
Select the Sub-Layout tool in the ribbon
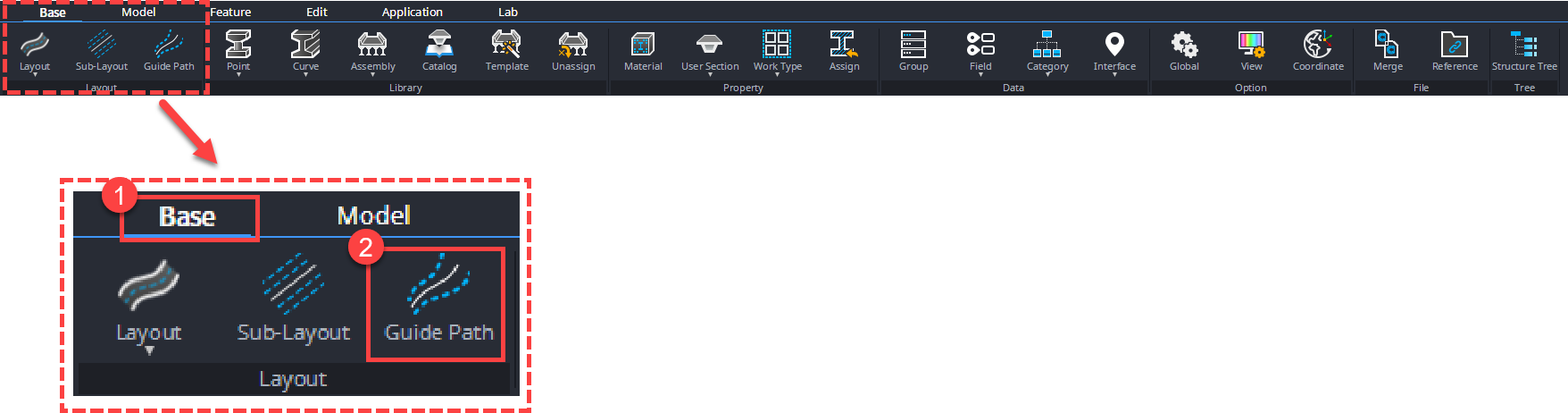102,50
